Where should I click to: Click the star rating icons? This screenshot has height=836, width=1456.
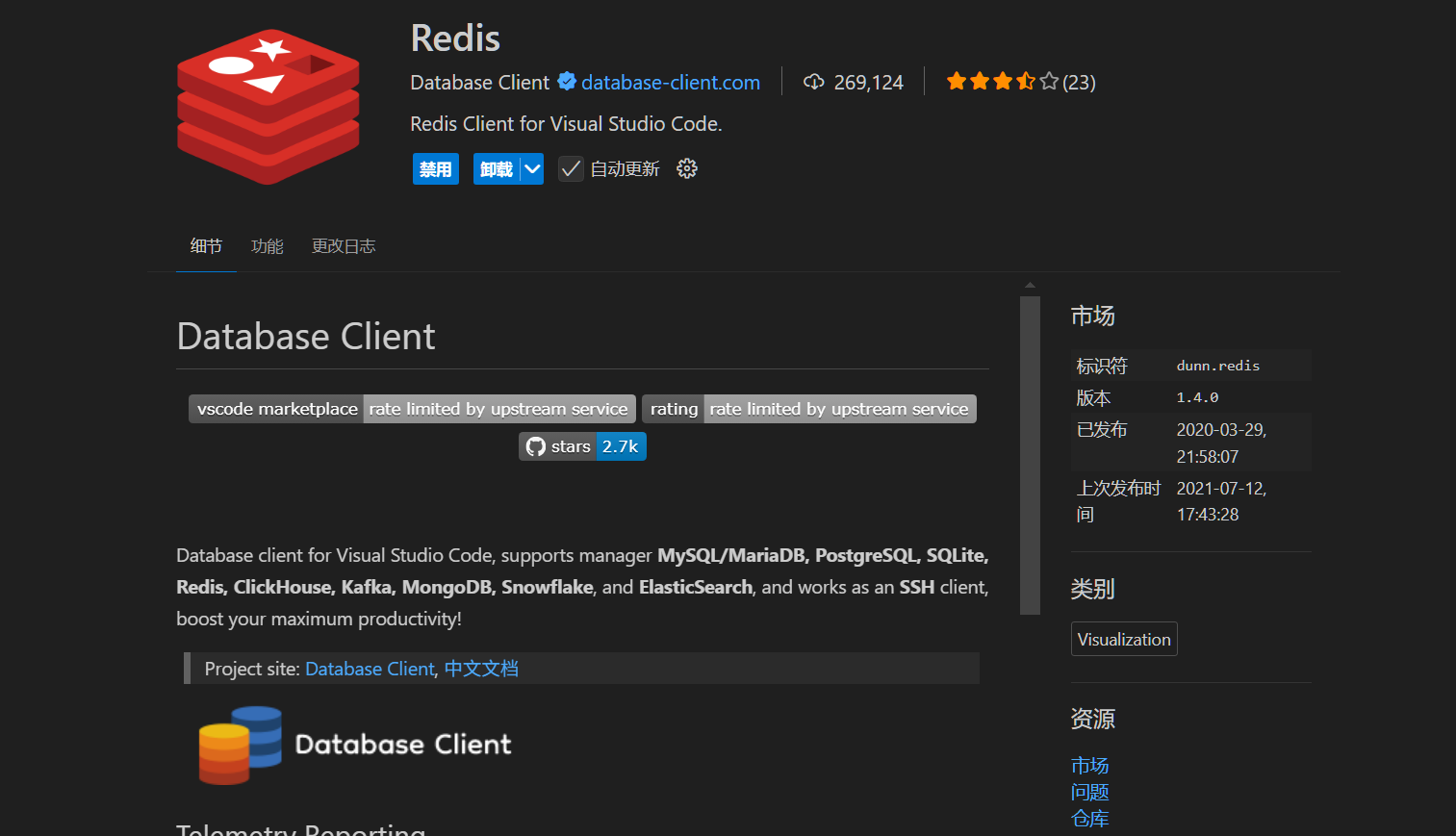[x=1002, y=82]
